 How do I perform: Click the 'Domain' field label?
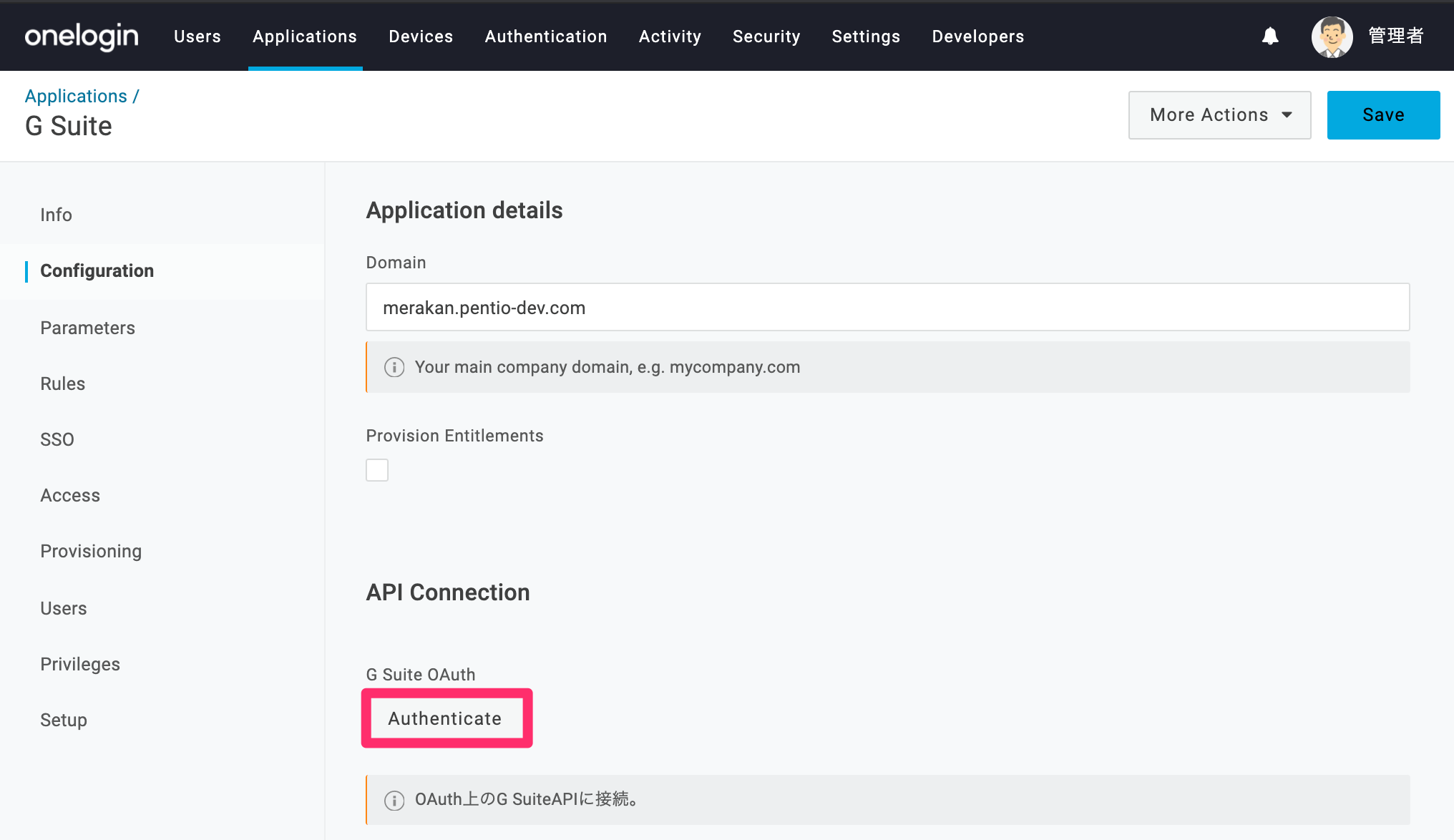[396, 263]
